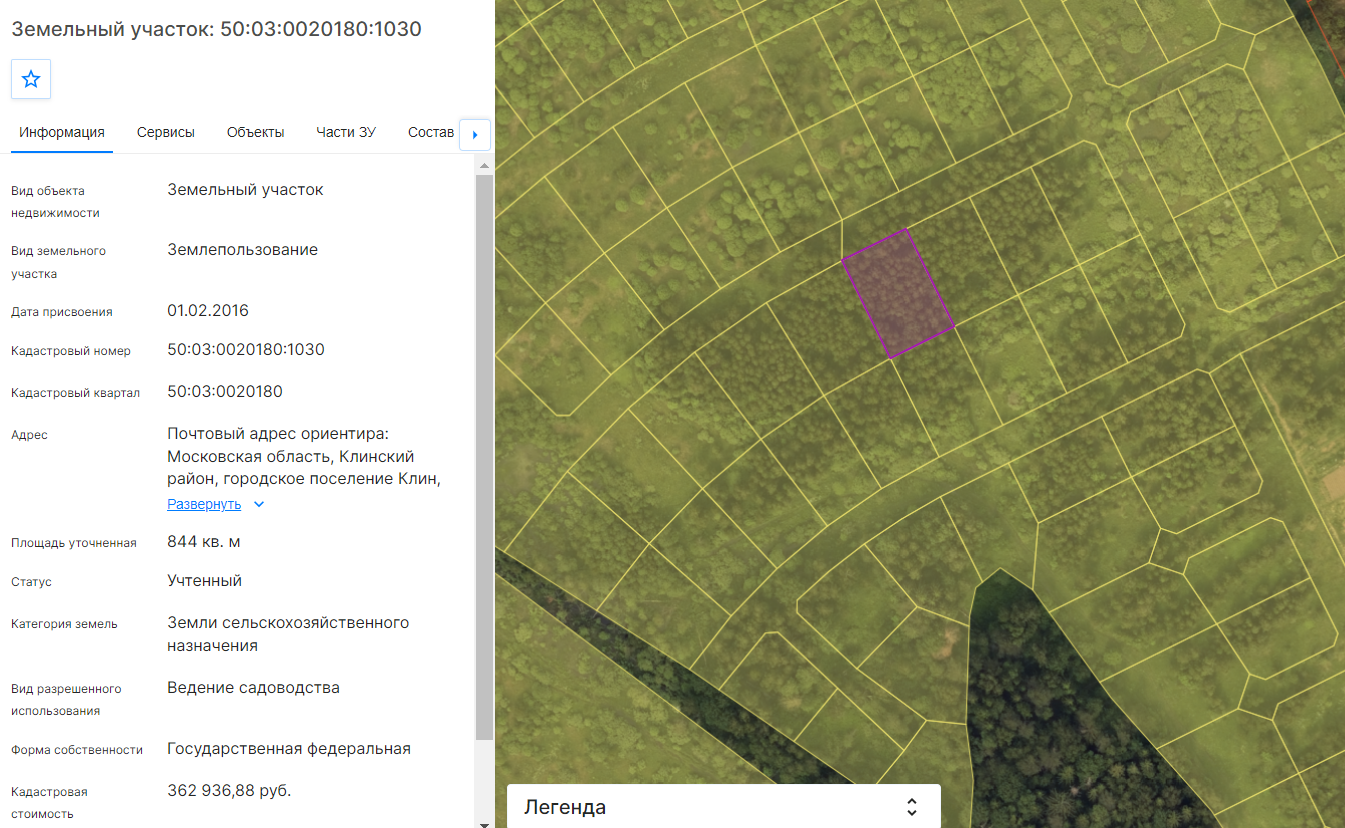
Task: Click the scrollbar down arrow in info panel
Action: click(x=484, y=823)
